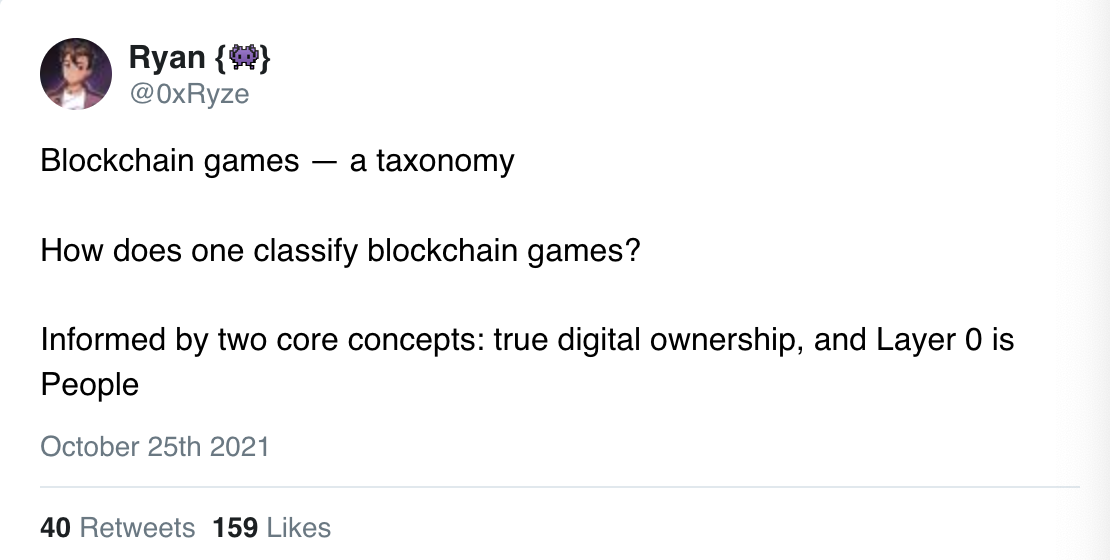The width and height of the screenshot is (1110, 560).
Task: Click the retweet count number 40
Action: (x=55, y=527)
